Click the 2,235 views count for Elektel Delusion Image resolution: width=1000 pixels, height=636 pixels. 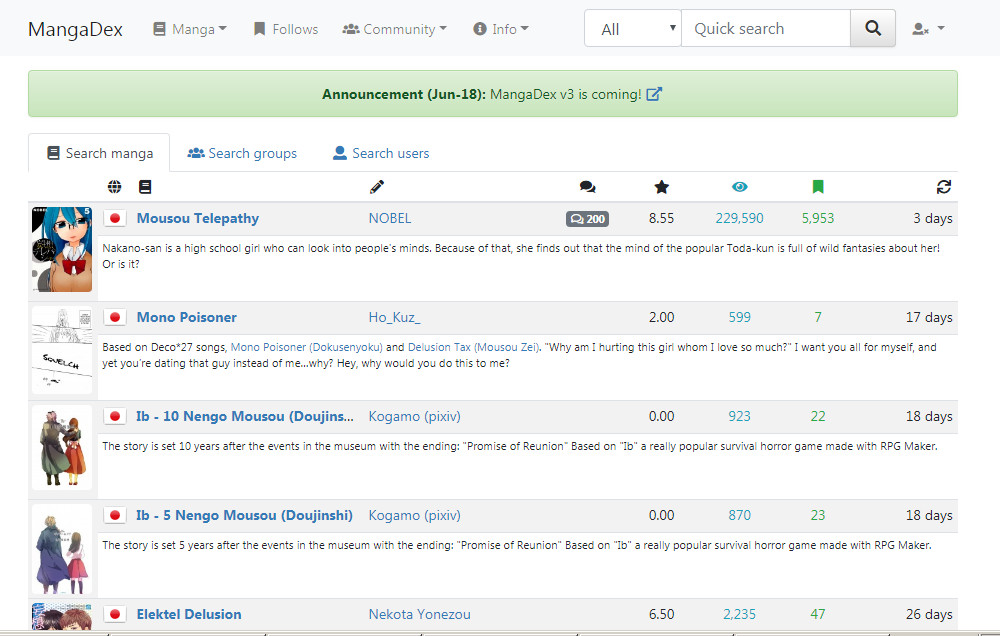click(739, 614)
